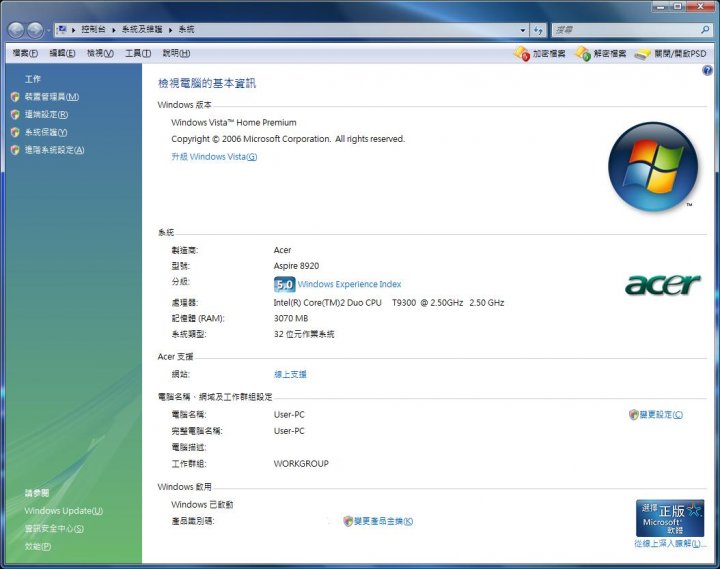Image resolution: width=720 pixels, height=569 pixels.
Task: Expand the arrow after 系統及維護 breadcrumb
Action: [x=170, y=30]
